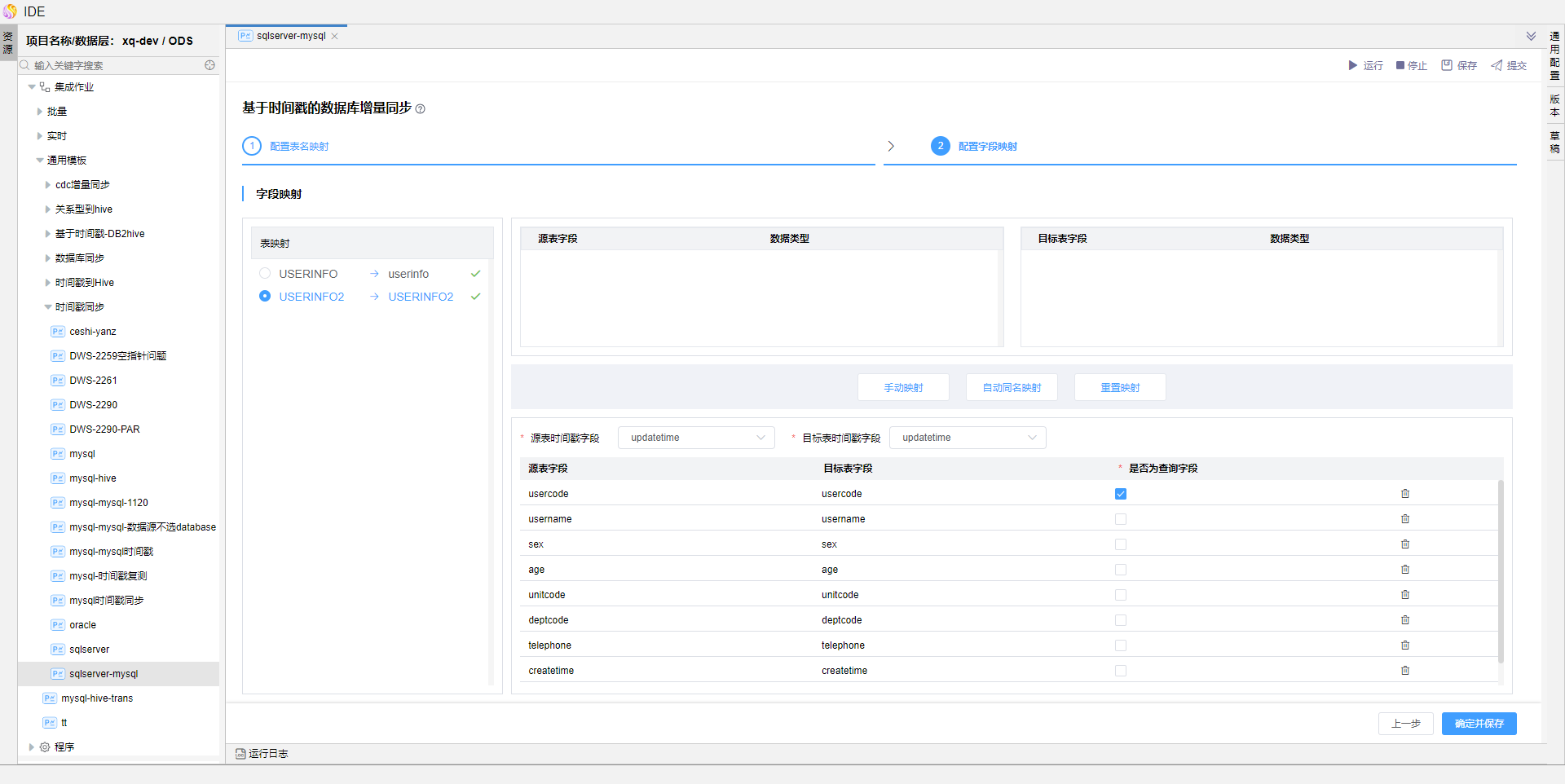Delete the usercode field mapping row
The image size is (1565, 784).
(x=1405, y=494)
